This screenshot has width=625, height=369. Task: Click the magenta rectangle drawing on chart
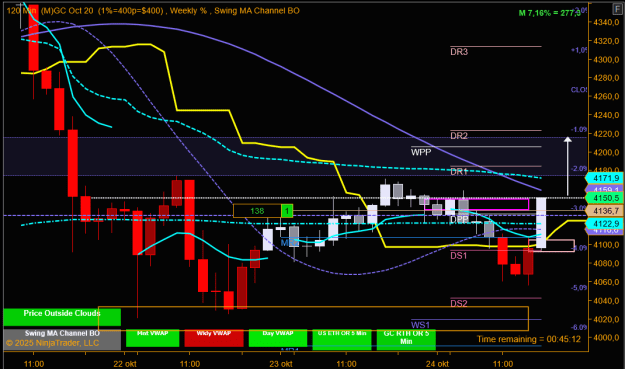(x=477, y=204)
